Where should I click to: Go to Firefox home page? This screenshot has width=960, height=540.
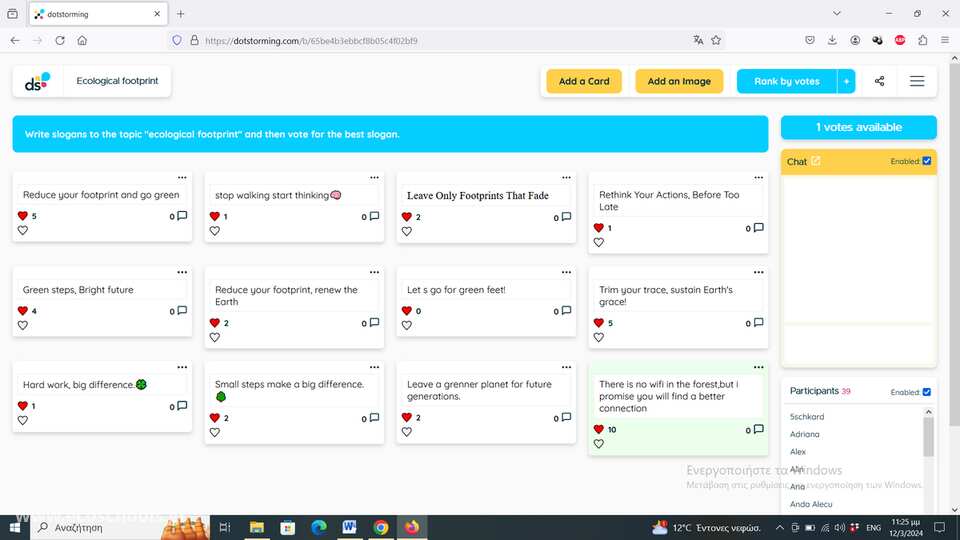coord(82,40)
